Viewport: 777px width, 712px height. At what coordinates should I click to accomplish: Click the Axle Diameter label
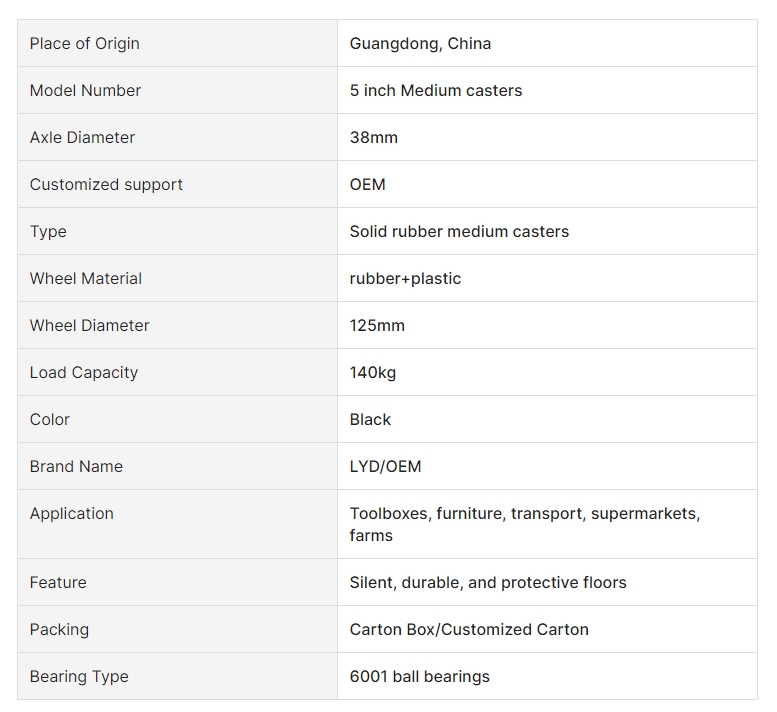click(82, 138)
